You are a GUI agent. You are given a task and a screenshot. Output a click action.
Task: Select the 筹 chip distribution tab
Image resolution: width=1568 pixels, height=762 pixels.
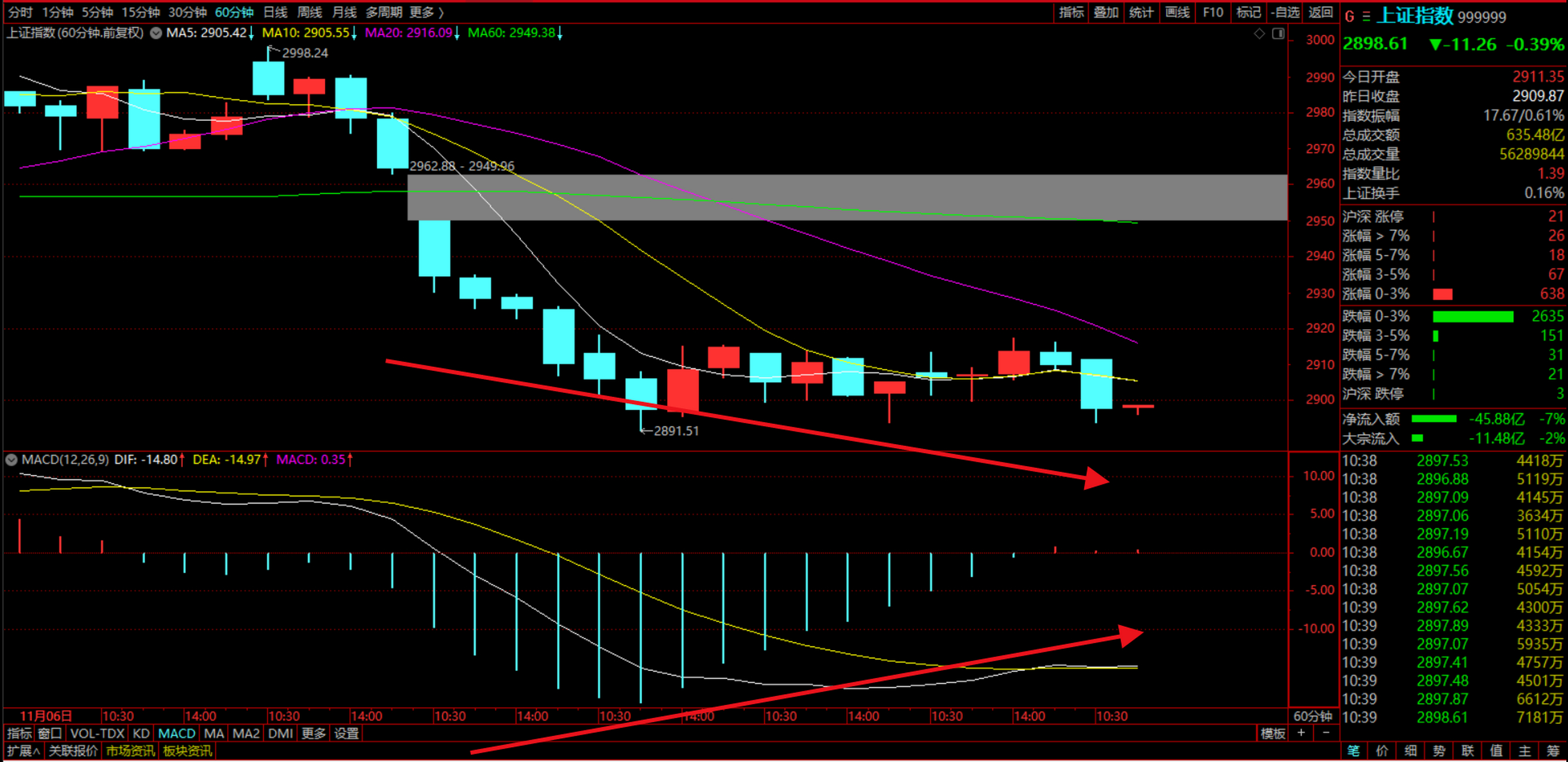click(1553, 751)
